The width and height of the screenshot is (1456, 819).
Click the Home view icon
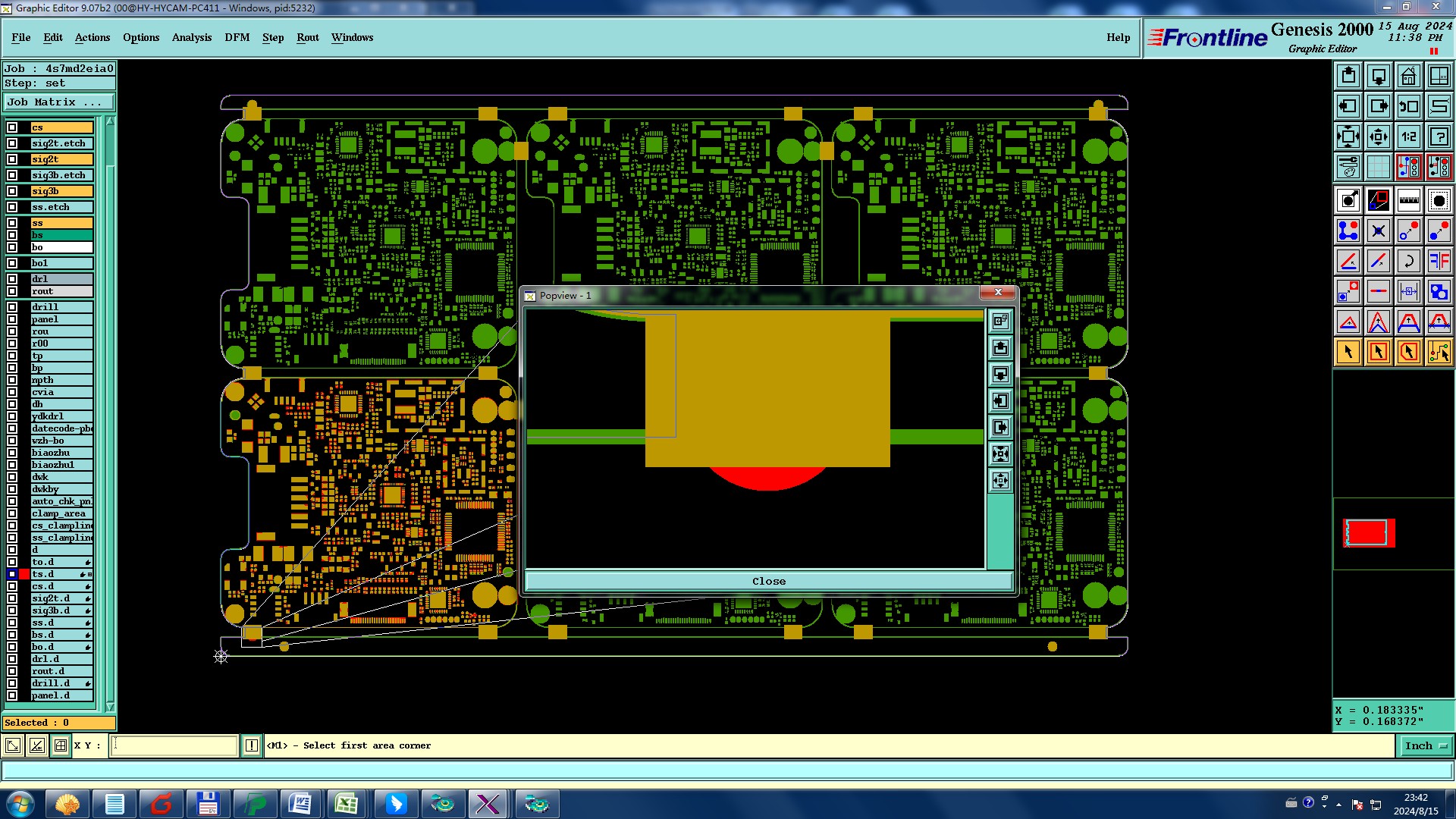point(1408,76)
